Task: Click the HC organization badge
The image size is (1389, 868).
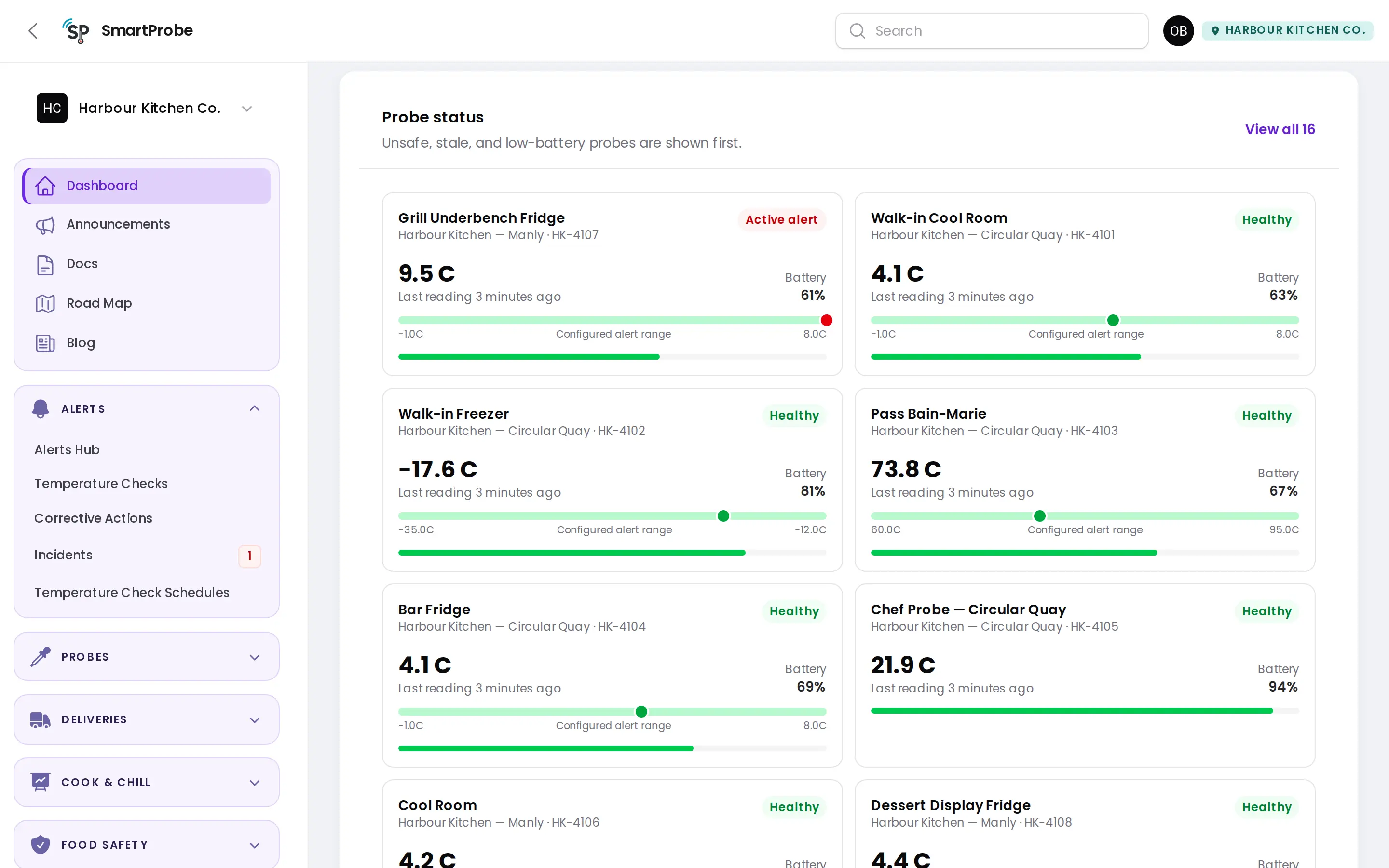Action: click(52, 108)
